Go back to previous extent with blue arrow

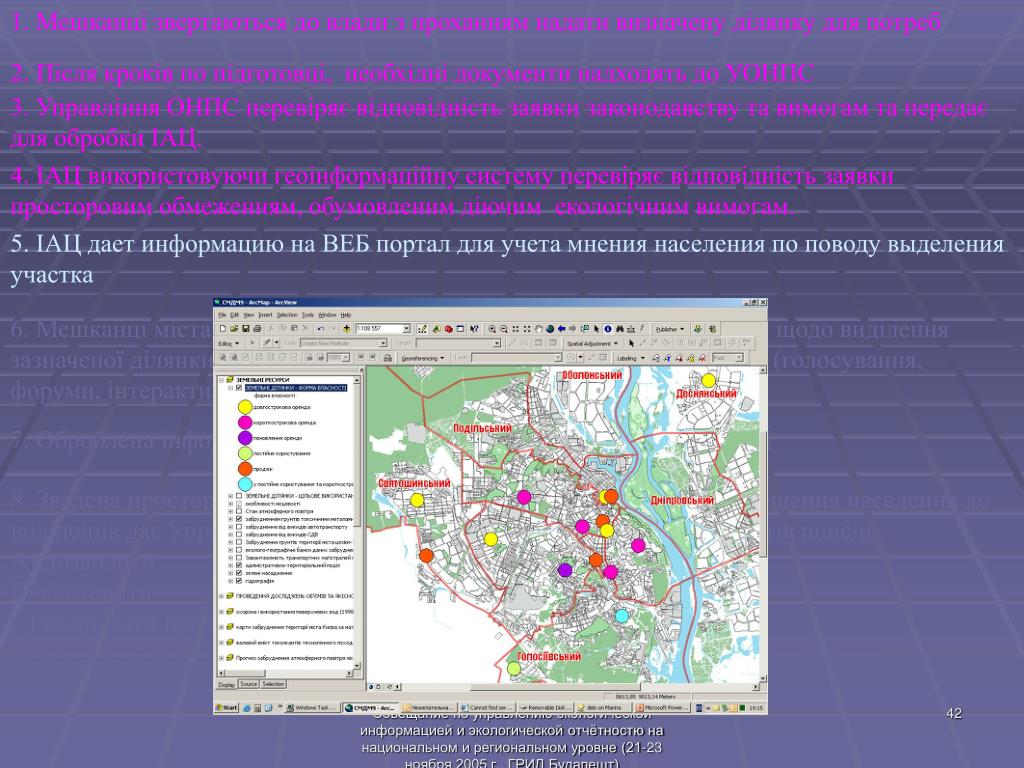click(562, 328)
